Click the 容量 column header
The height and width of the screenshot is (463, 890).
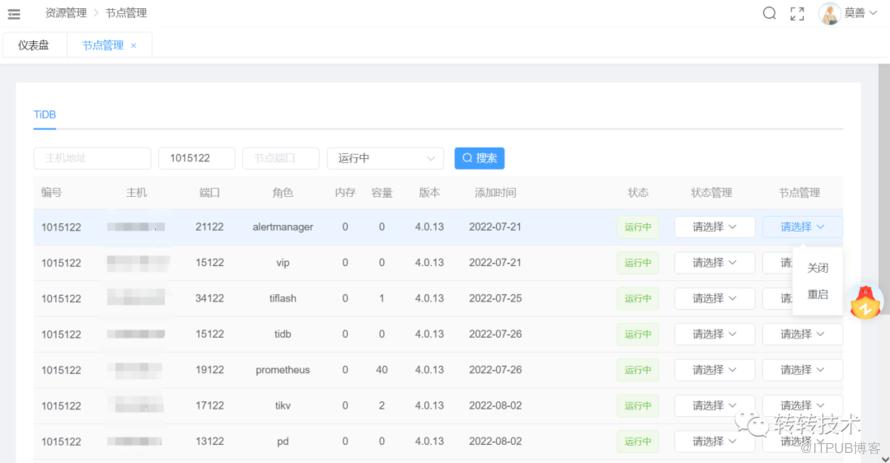click(x=382, y=193)
